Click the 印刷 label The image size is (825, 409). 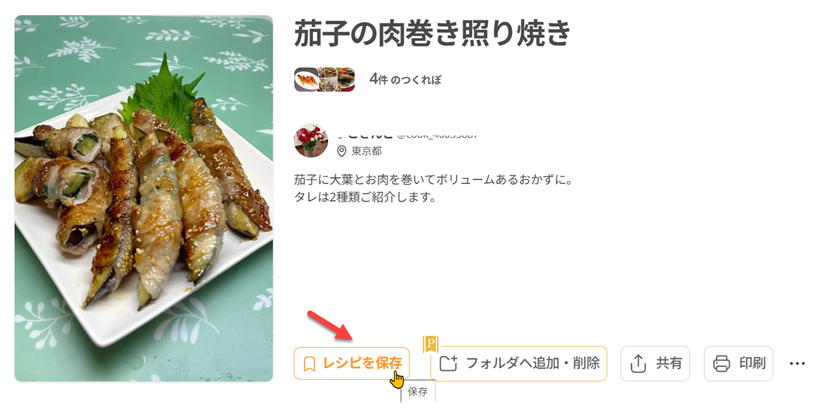pyautogui.click(x=752, y=363)
